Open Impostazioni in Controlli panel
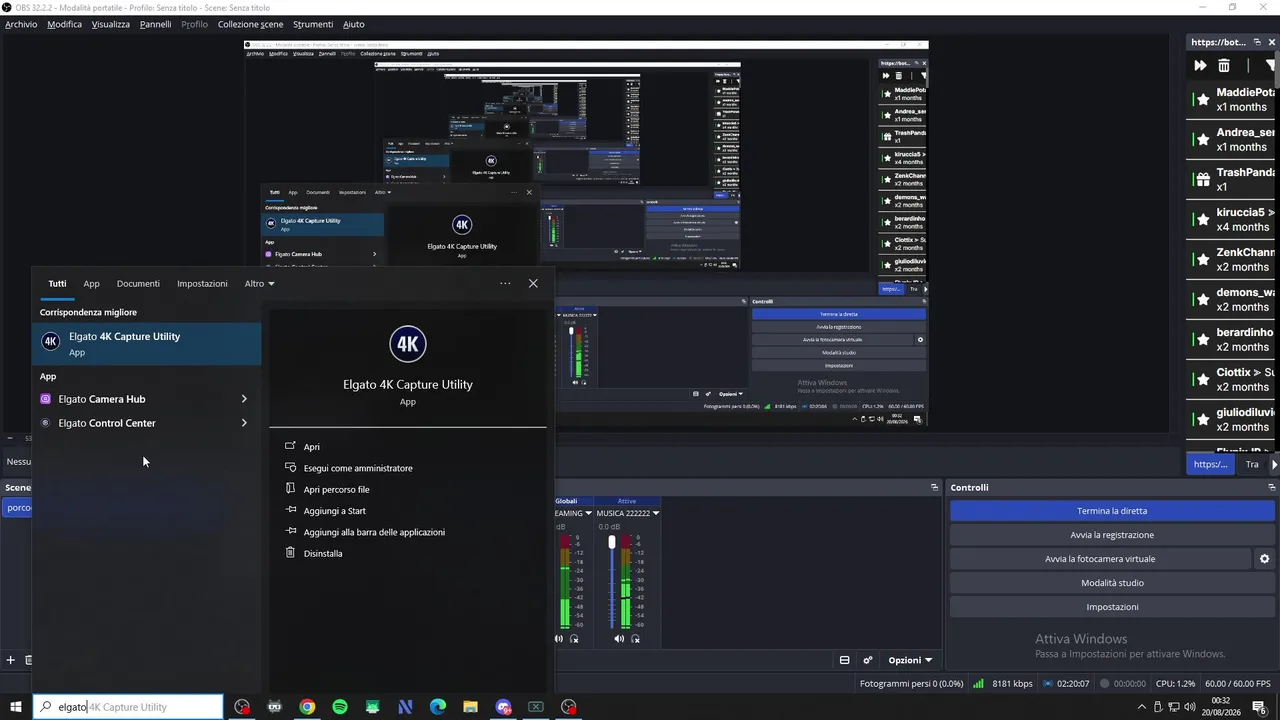This screenshot has height=720, width=1280. point(1112,607)
